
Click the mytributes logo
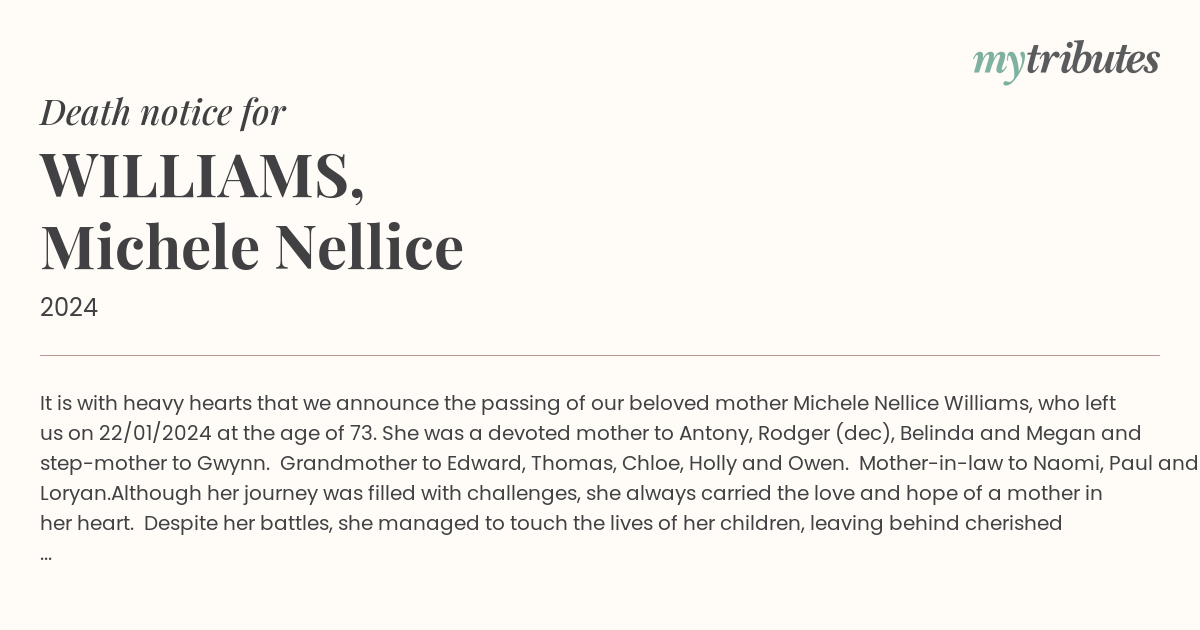click(1066, 60)
